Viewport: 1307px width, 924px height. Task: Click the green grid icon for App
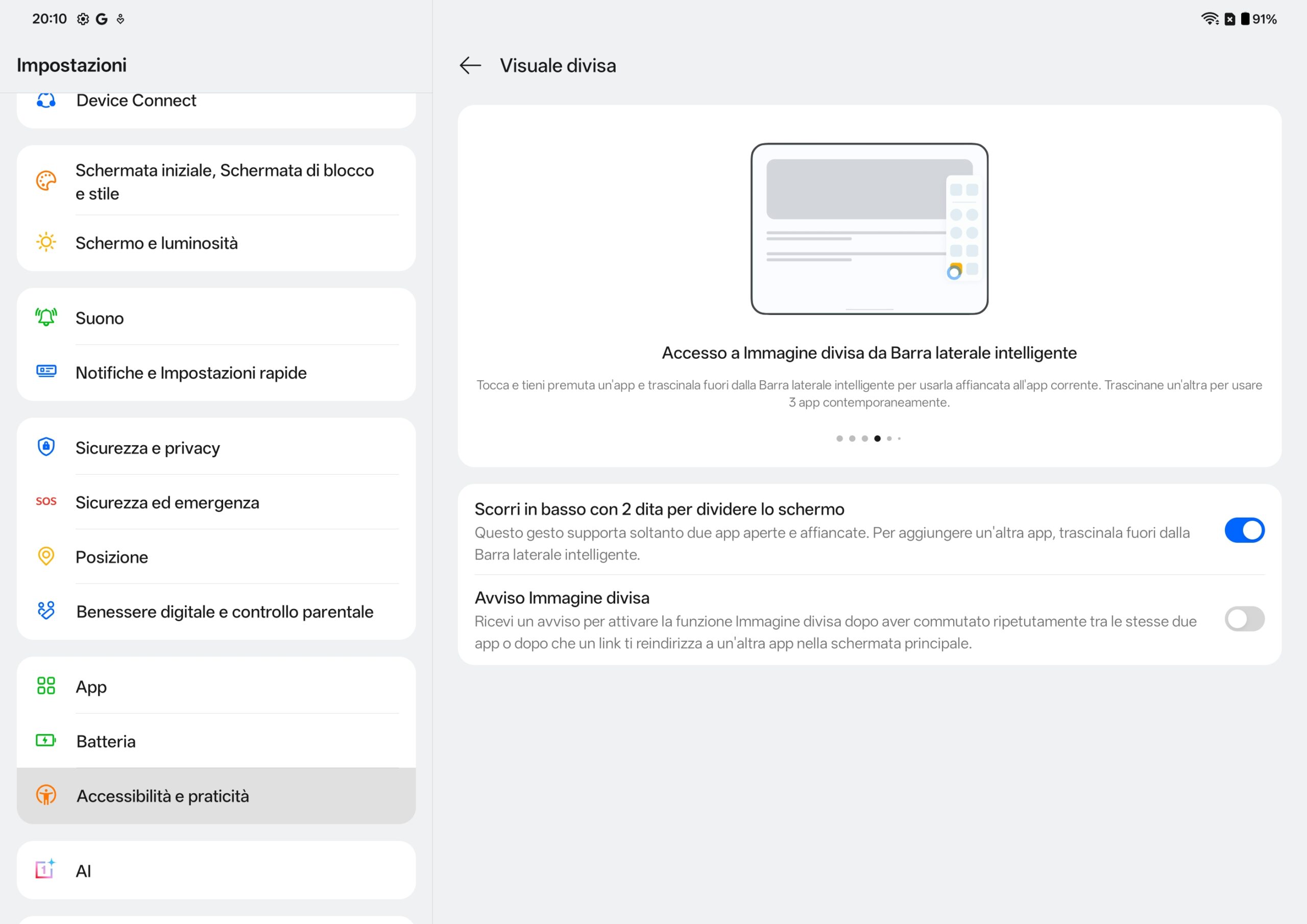pos(46,686)
